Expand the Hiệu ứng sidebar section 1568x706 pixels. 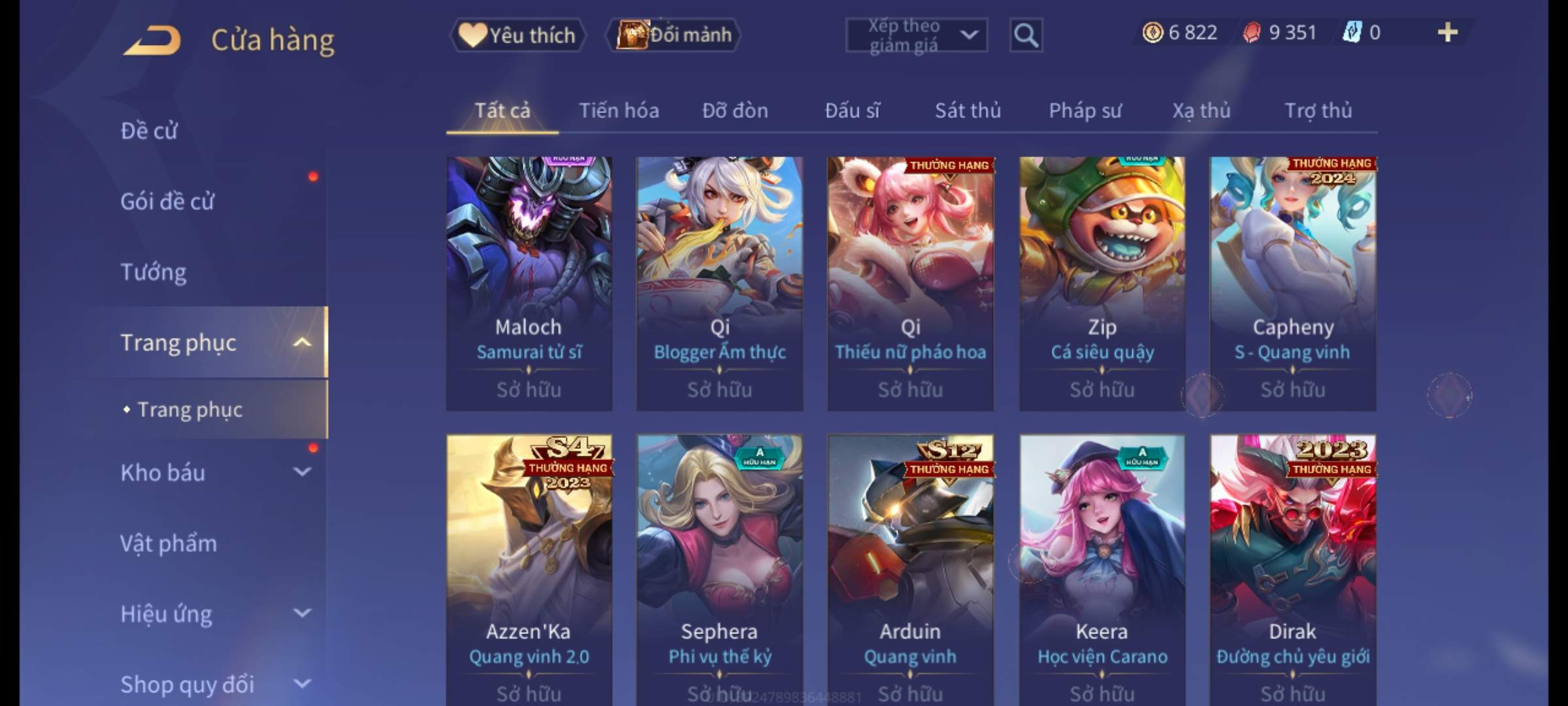coord(302,613)
